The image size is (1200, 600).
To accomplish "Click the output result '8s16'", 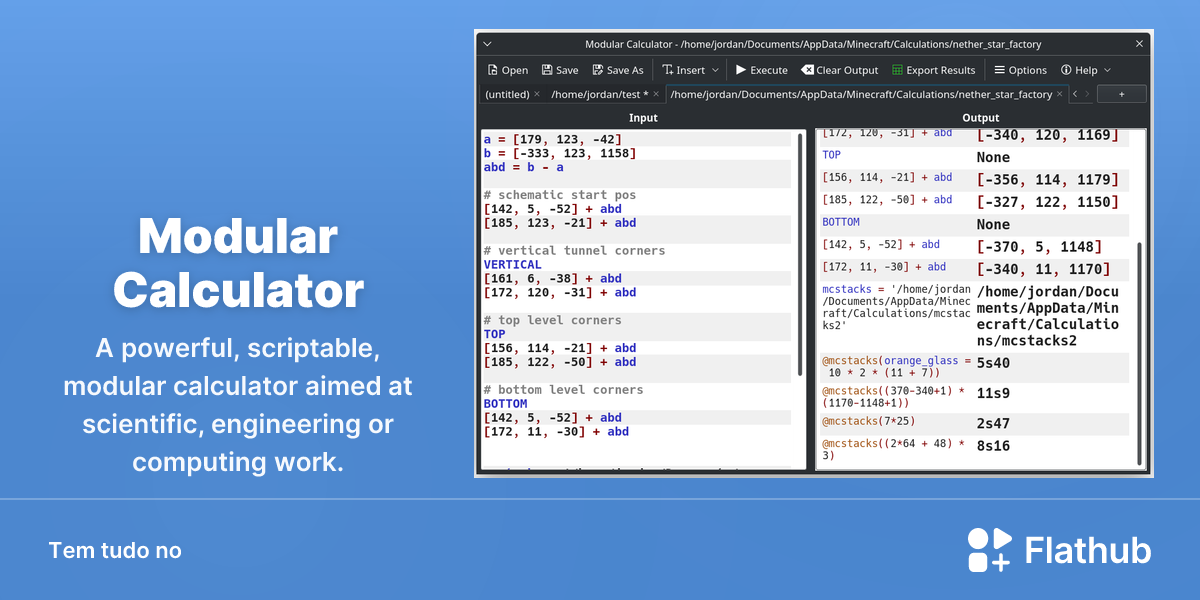I will [994, 446].
